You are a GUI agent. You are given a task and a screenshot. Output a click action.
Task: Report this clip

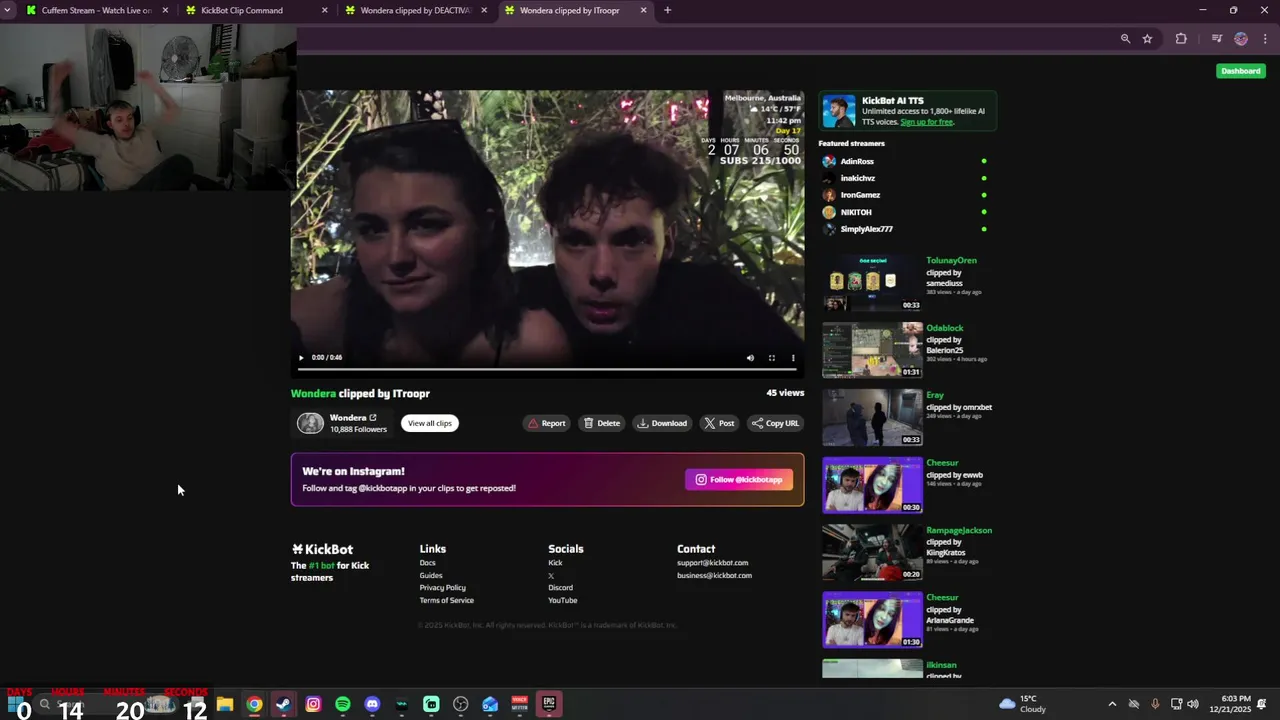(547, 423)
